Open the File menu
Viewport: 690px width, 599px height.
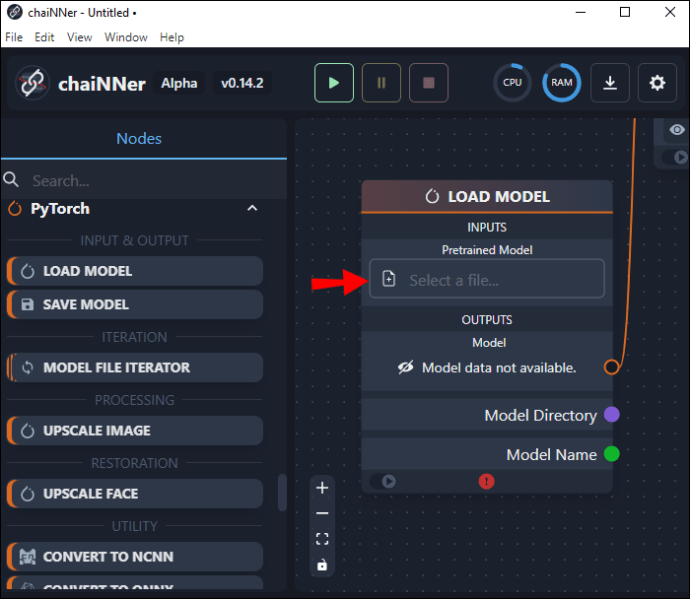click(x=14, y=37)
